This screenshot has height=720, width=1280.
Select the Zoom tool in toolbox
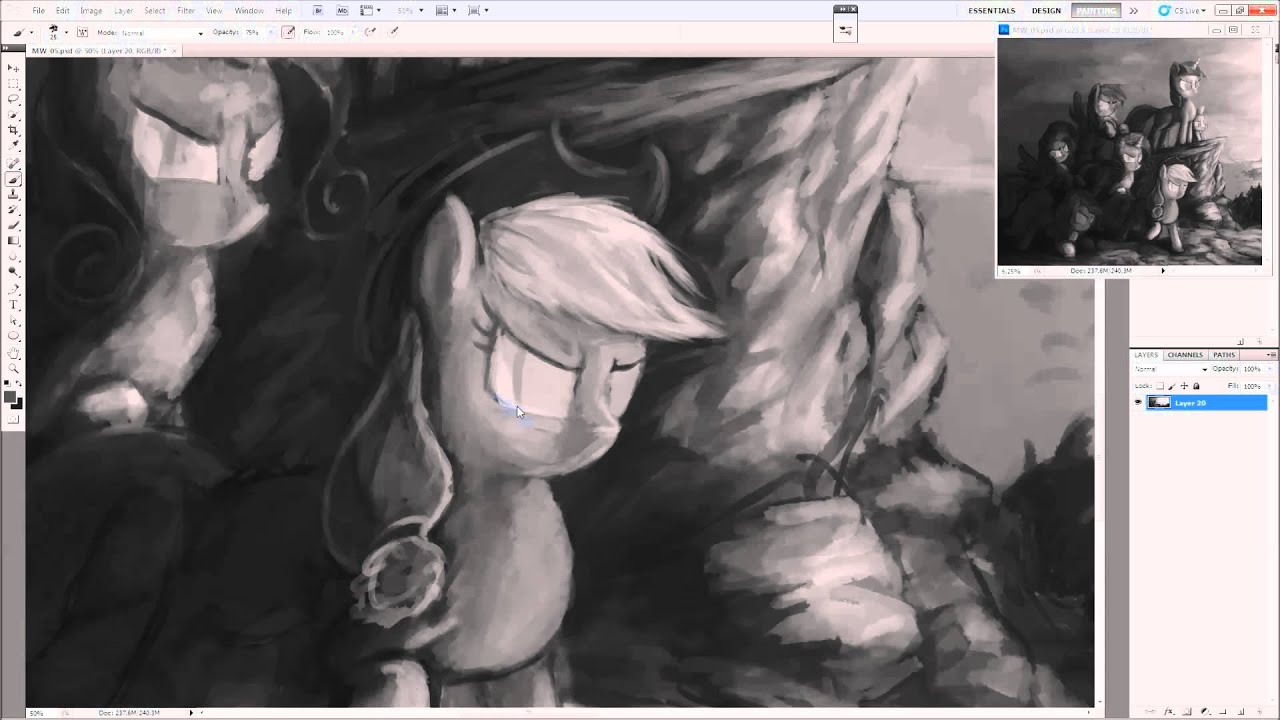pyautogui.click(x=14, y=368)
